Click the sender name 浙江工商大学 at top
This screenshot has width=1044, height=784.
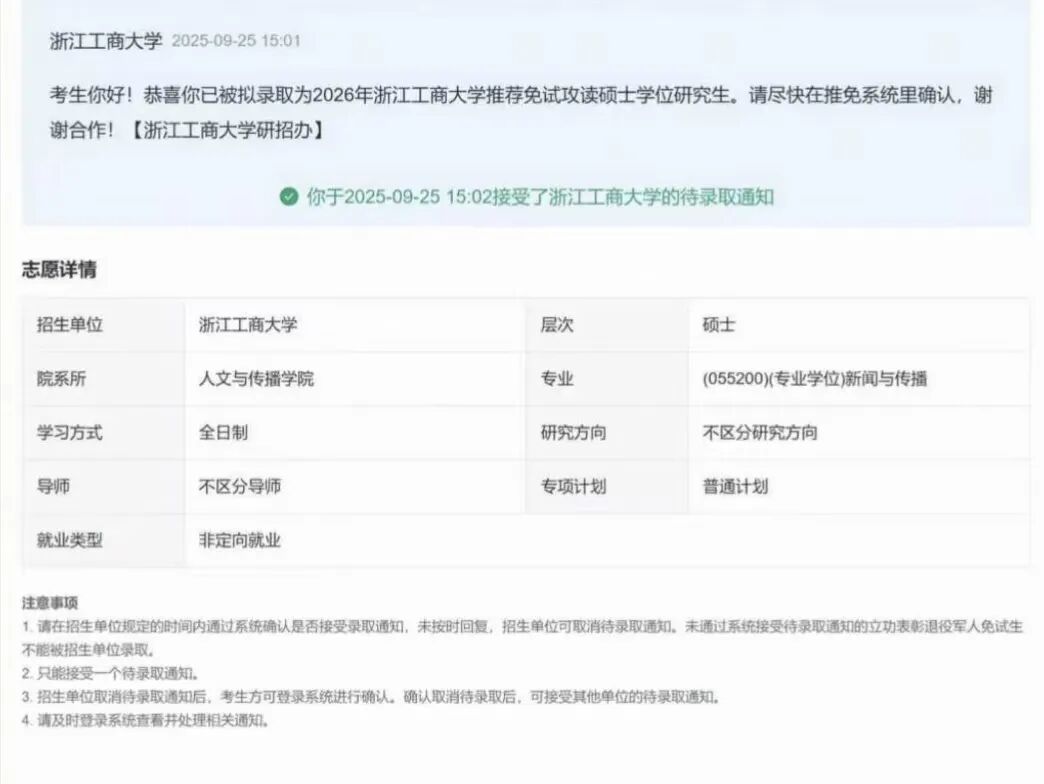tap(105, 41)
